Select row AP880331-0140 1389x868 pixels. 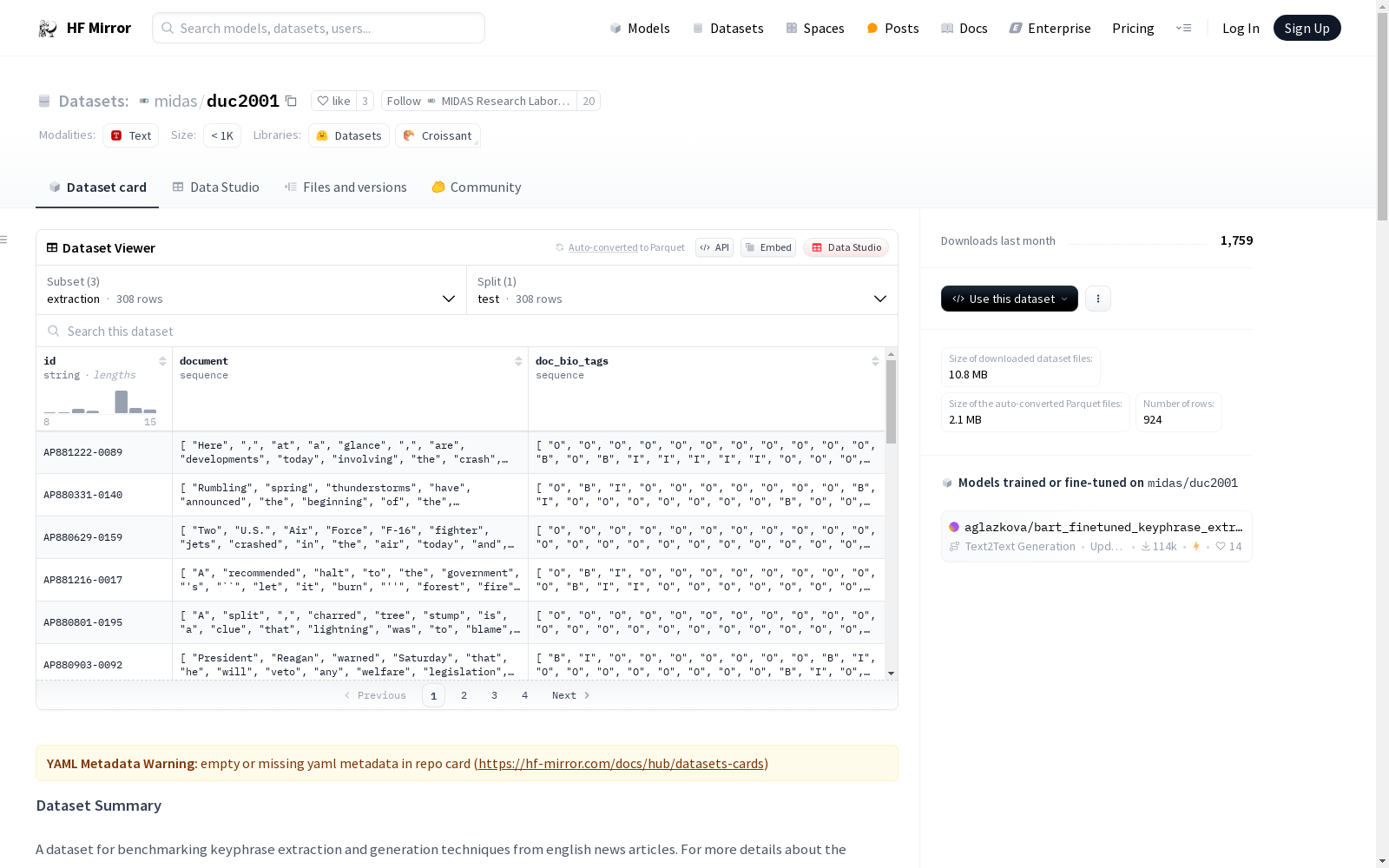click(x=460, y=495)
